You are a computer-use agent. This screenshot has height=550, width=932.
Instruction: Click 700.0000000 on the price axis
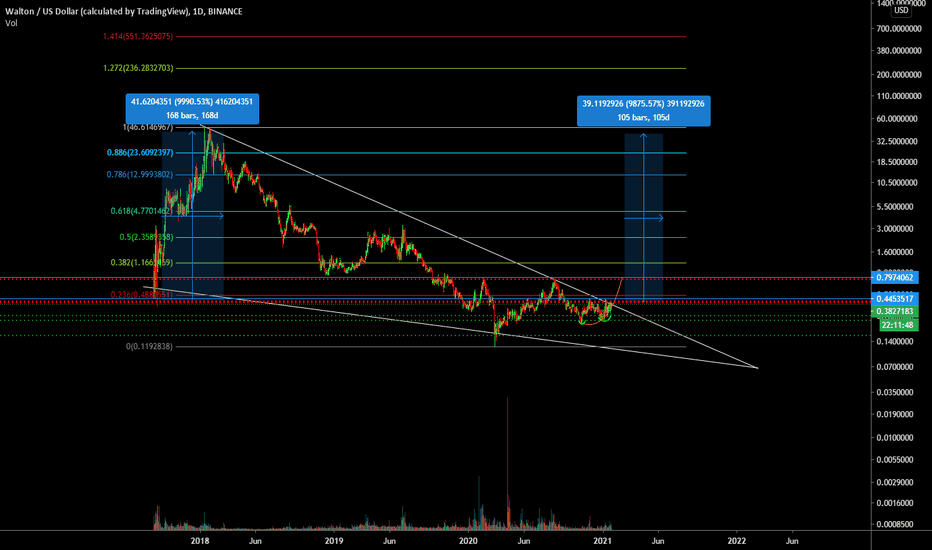pyautogui.click(x=899, y=29)
